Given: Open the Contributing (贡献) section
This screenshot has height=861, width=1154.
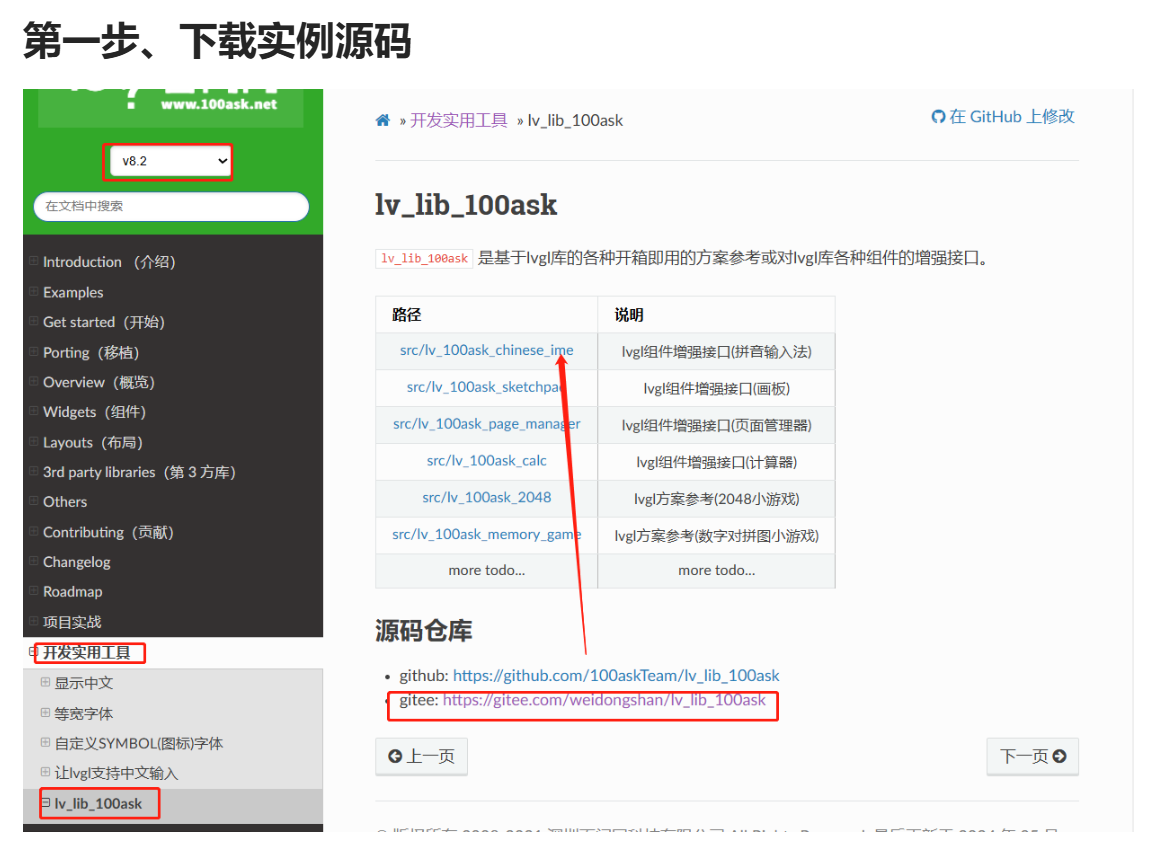Looking at the screenshot, I should 108,532.
